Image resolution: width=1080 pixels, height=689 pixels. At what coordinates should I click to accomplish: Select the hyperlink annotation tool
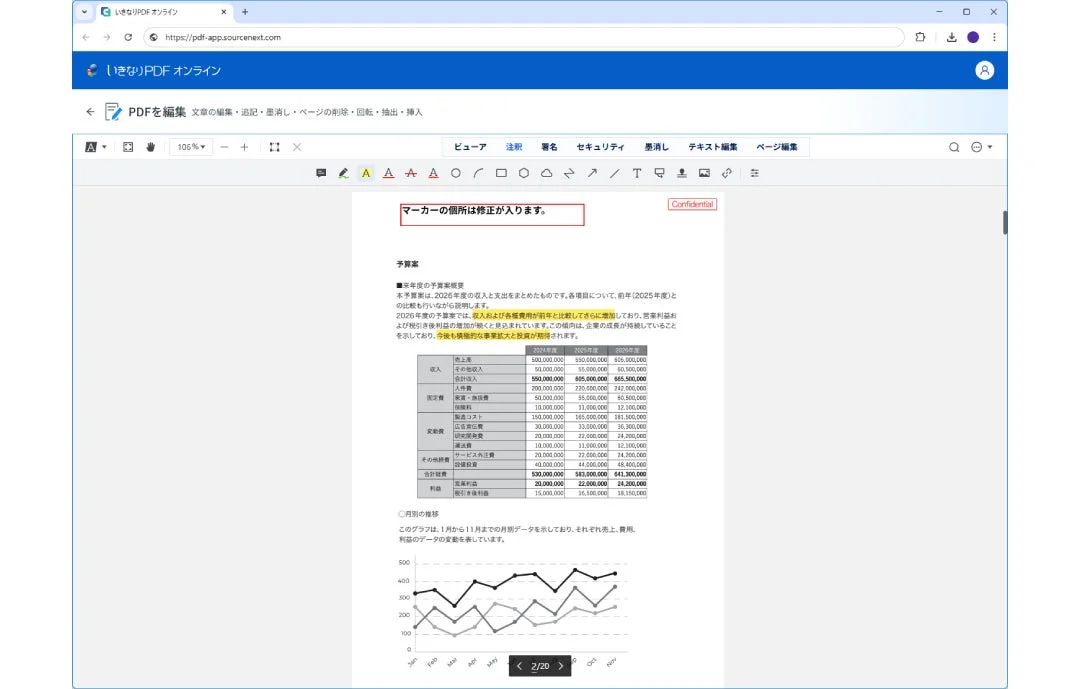pyautogui.click(x=725, y=173)
